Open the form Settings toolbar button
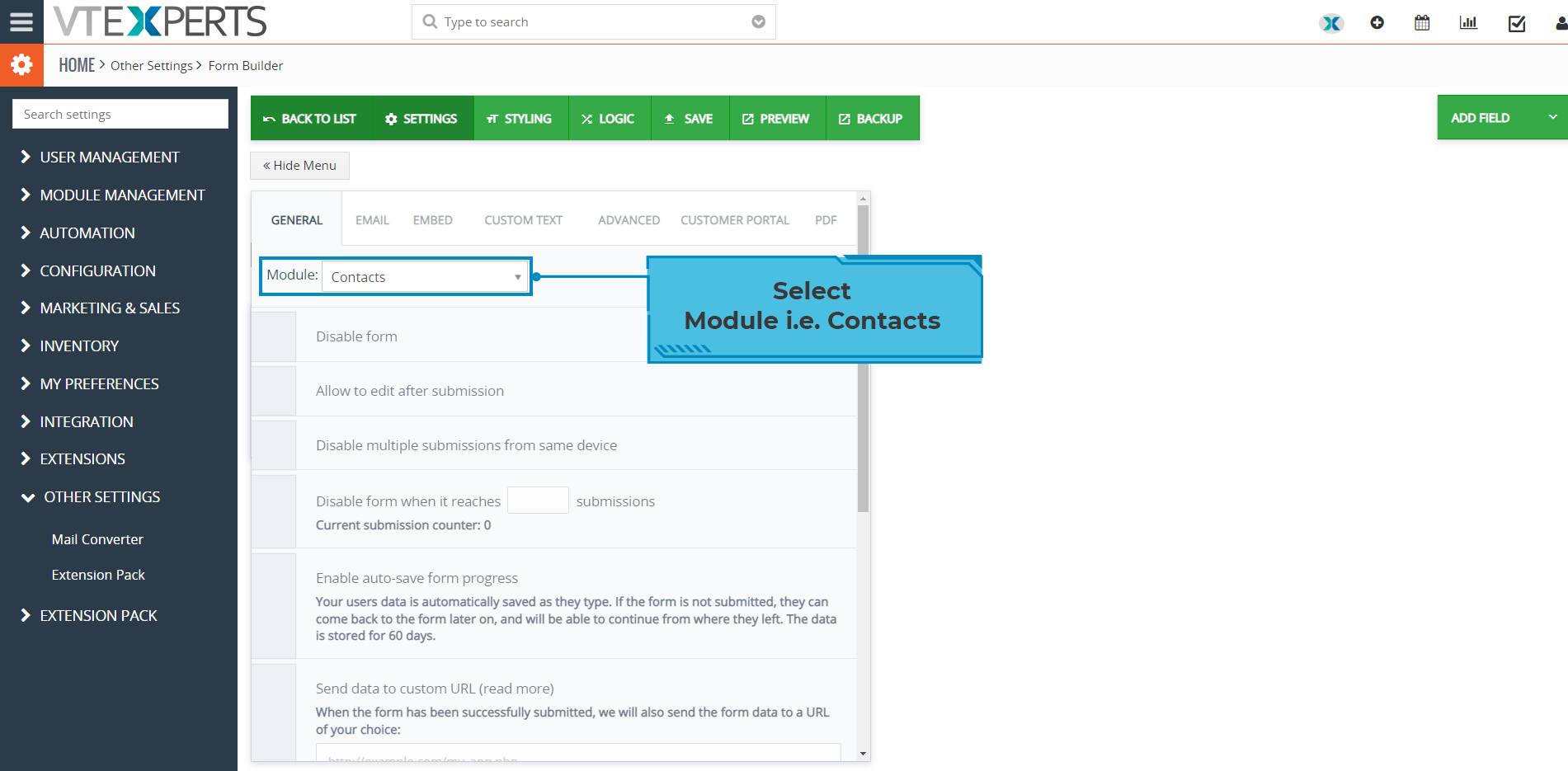 tap(422, 118)
